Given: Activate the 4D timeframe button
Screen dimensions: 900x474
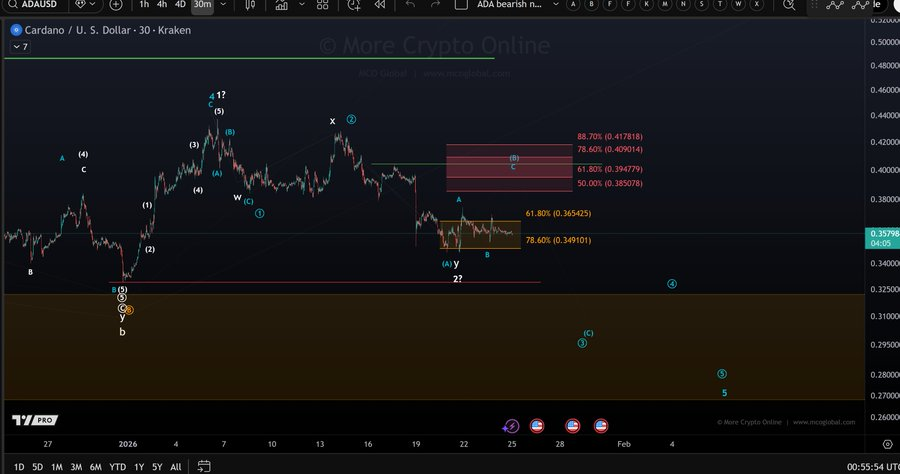Looking at the screenshot, I should (181, 5).
